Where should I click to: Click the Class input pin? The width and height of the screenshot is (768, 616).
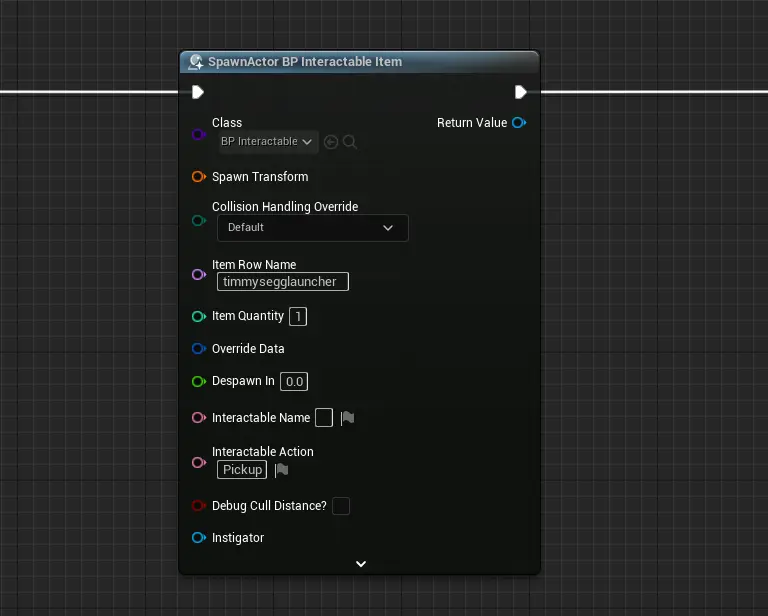(198, 134)
